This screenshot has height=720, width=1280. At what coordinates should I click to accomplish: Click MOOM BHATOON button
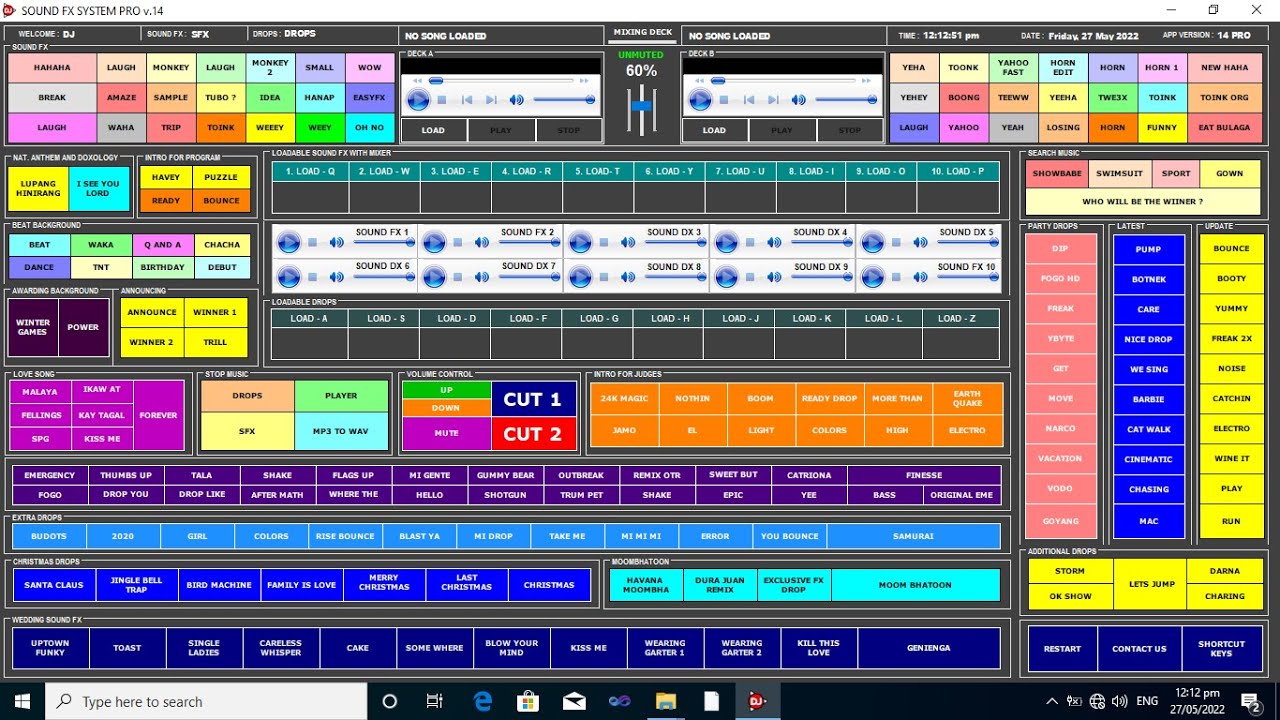pos(916,585)
